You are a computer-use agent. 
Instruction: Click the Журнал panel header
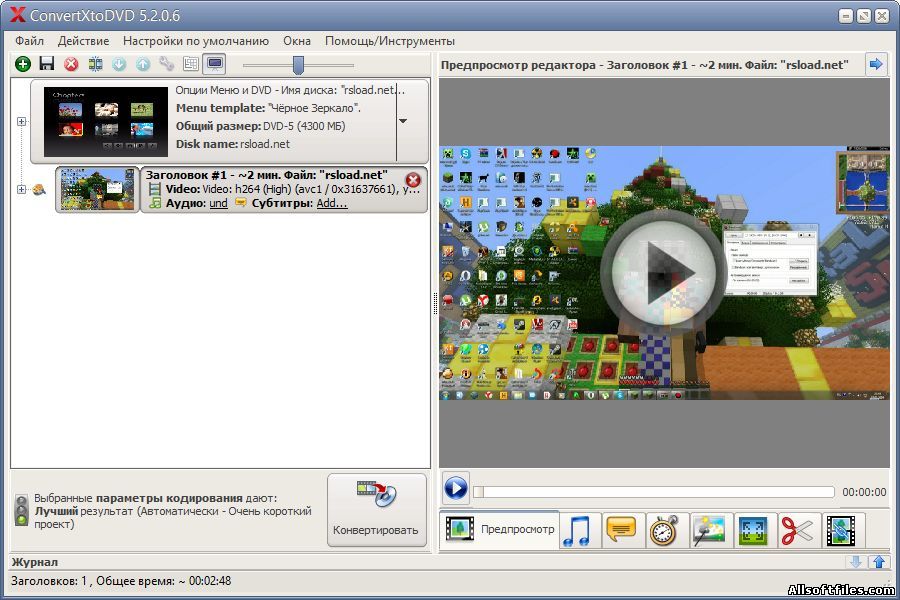click(35, 562)
